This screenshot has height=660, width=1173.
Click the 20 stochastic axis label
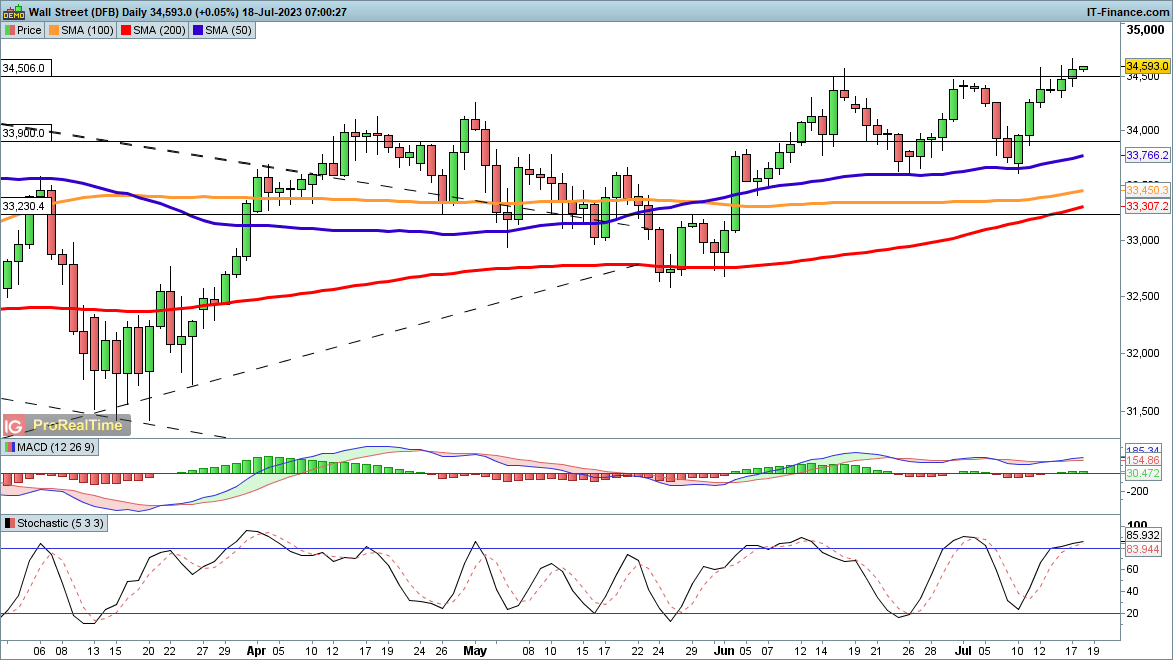[1133, 614]
